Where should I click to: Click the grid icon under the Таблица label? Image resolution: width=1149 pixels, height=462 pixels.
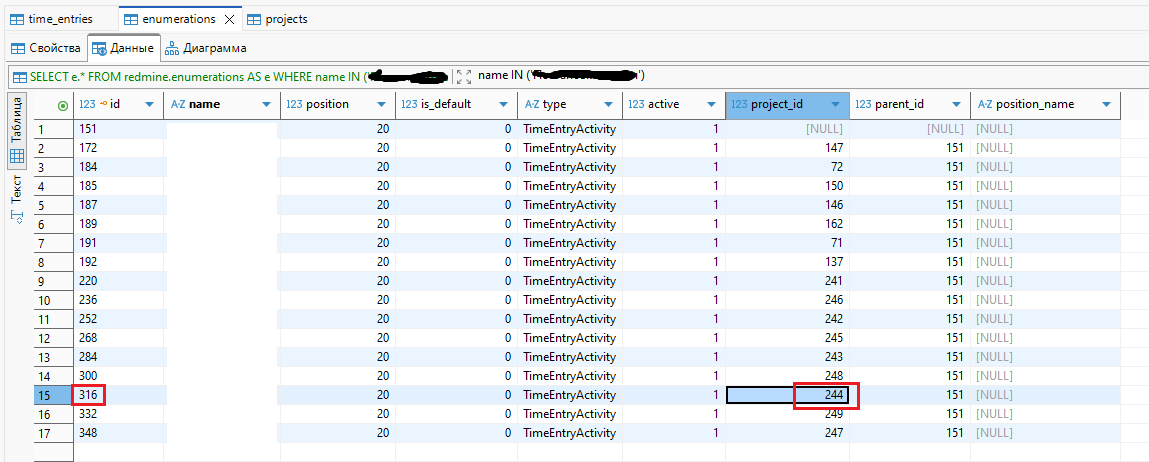point(17,157)
